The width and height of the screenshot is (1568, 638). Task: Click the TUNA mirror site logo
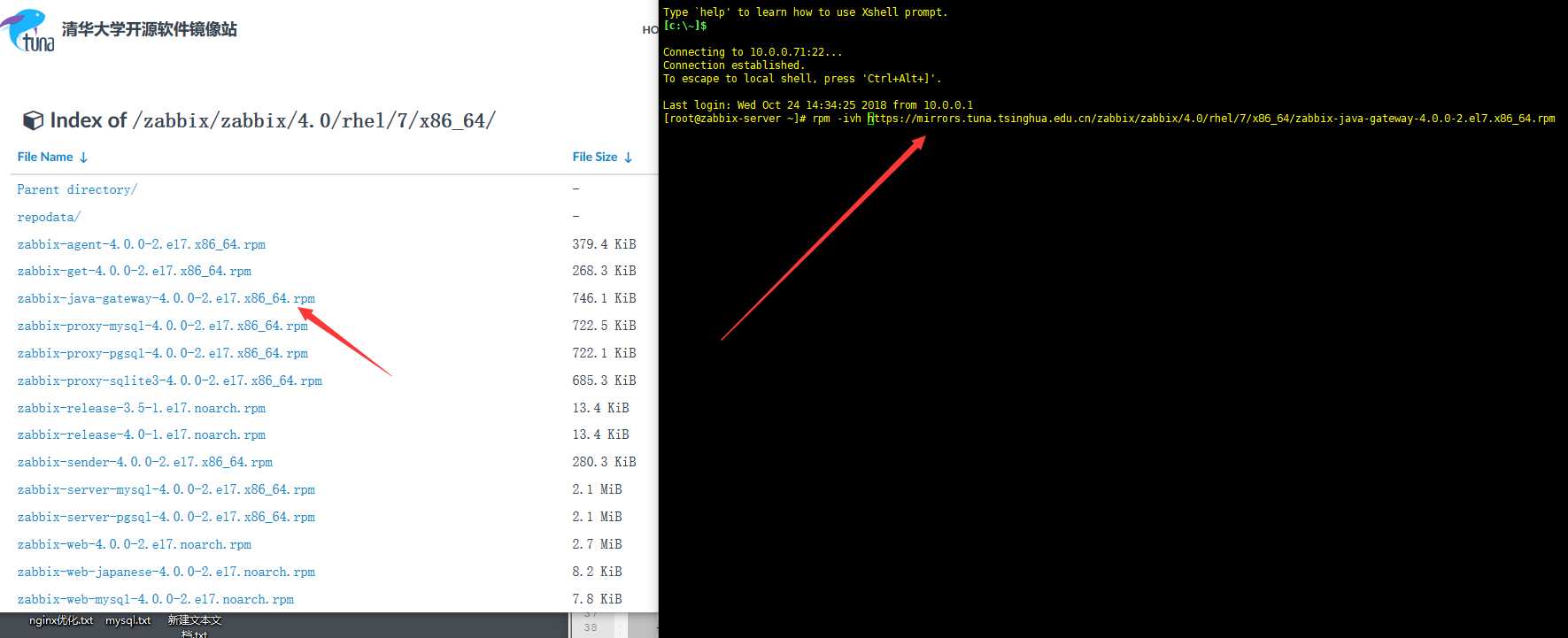point(27,31)
